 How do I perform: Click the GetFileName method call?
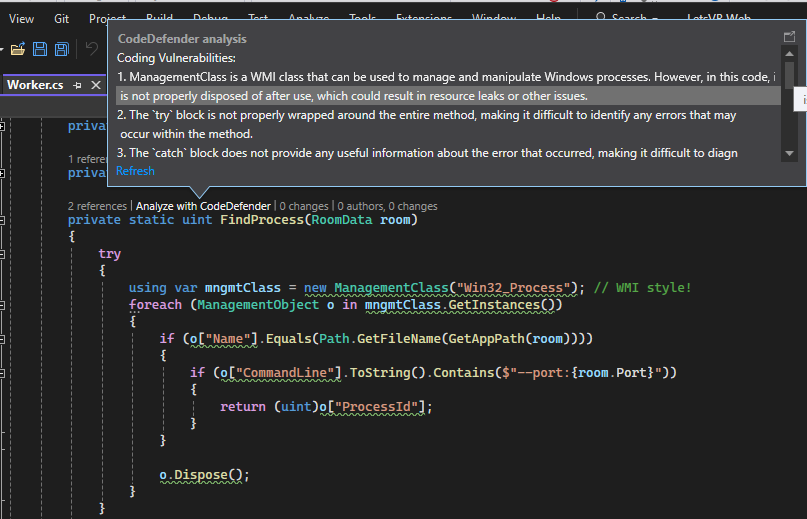399,339
